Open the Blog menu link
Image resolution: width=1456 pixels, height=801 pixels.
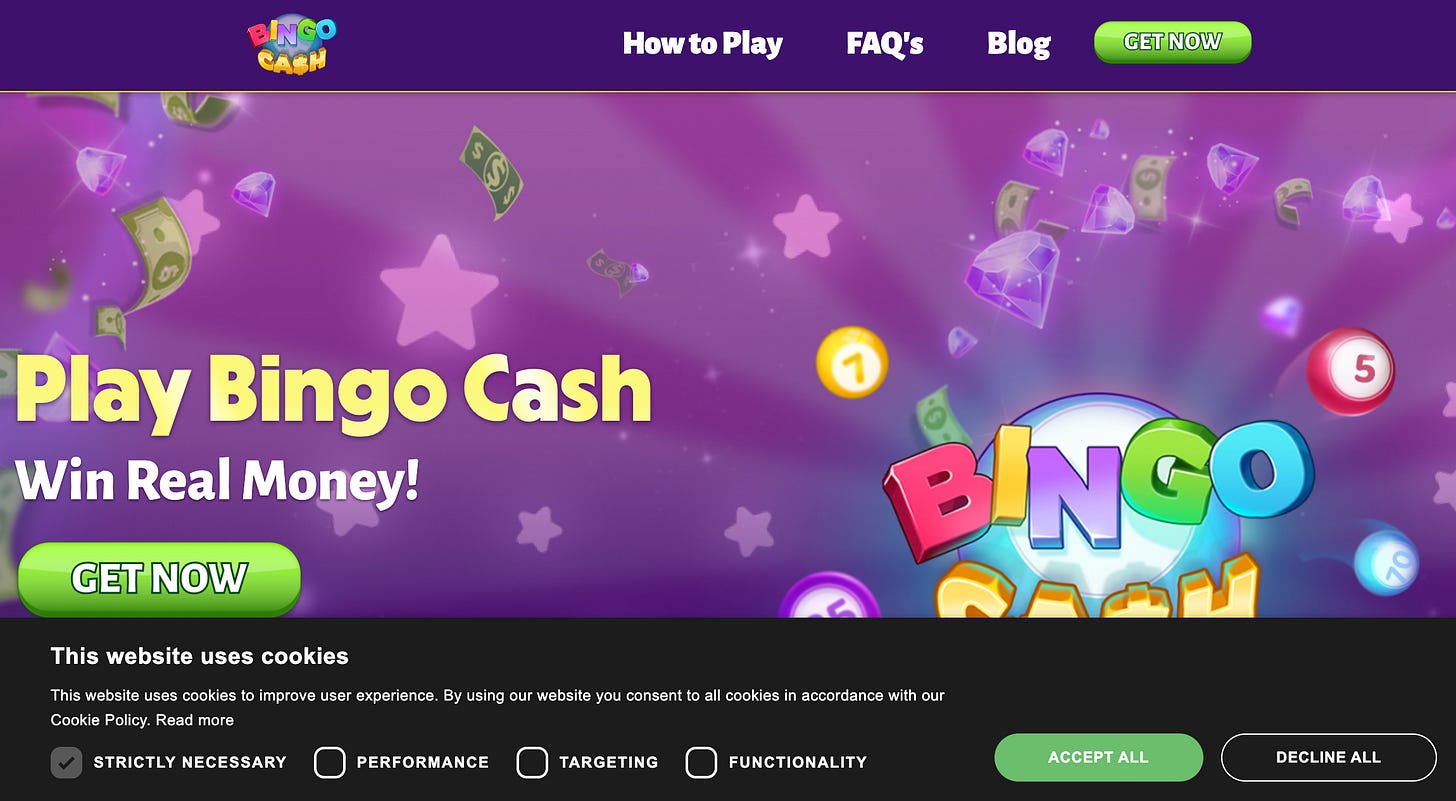click(x=1018, y=44)
